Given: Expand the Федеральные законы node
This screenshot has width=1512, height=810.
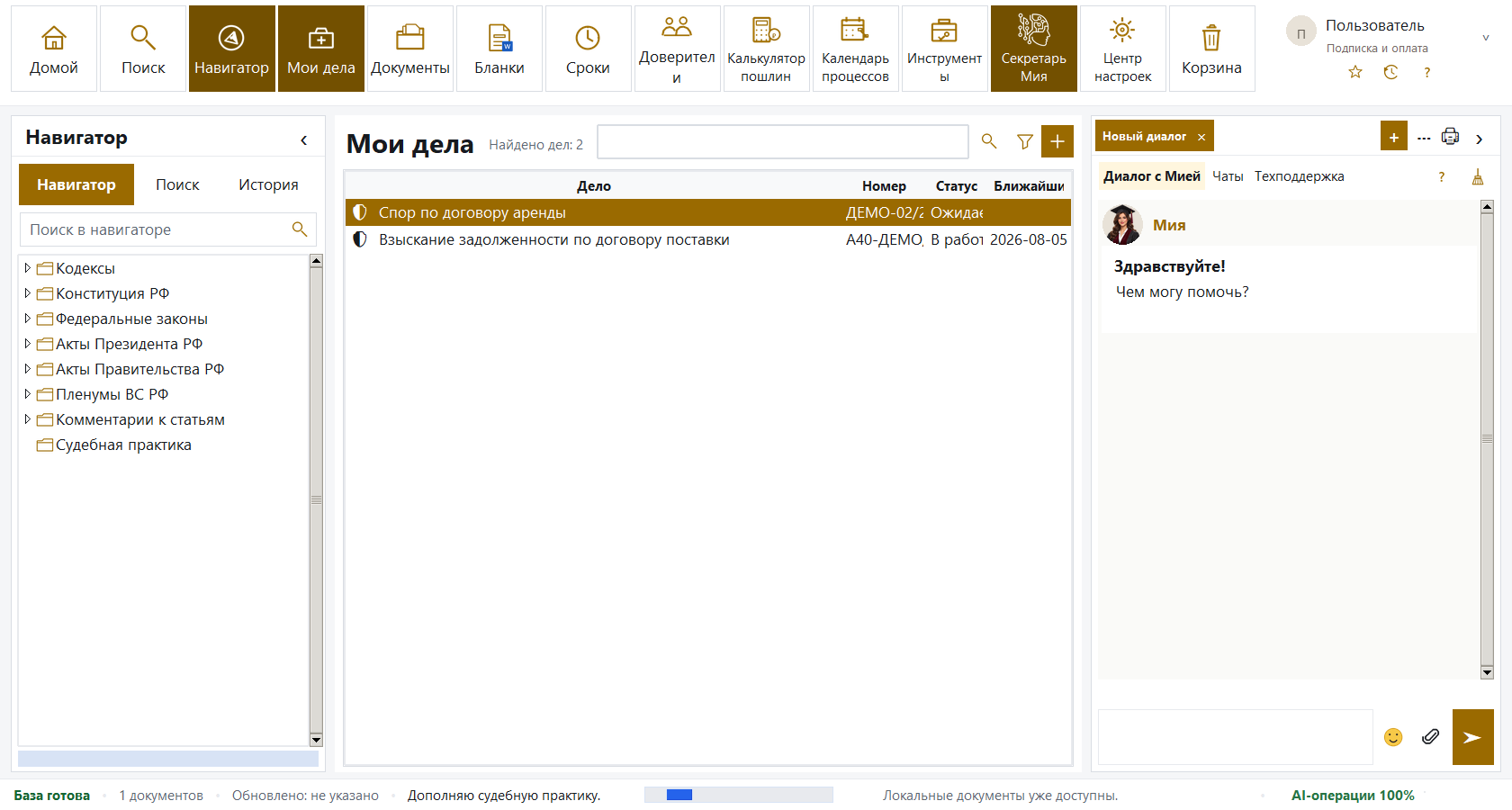Looking at the screenshot, I should (27, 319).
